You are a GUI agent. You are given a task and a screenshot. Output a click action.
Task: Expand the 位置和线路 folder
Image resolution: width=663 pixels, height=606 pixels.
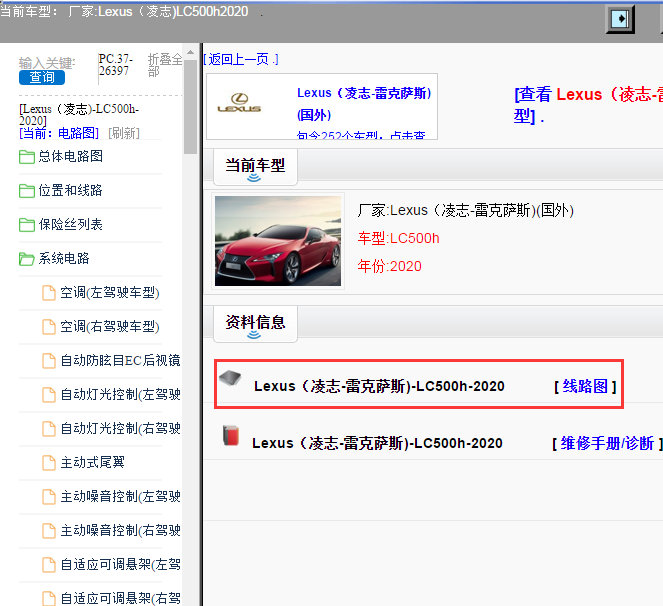point(70,190)
